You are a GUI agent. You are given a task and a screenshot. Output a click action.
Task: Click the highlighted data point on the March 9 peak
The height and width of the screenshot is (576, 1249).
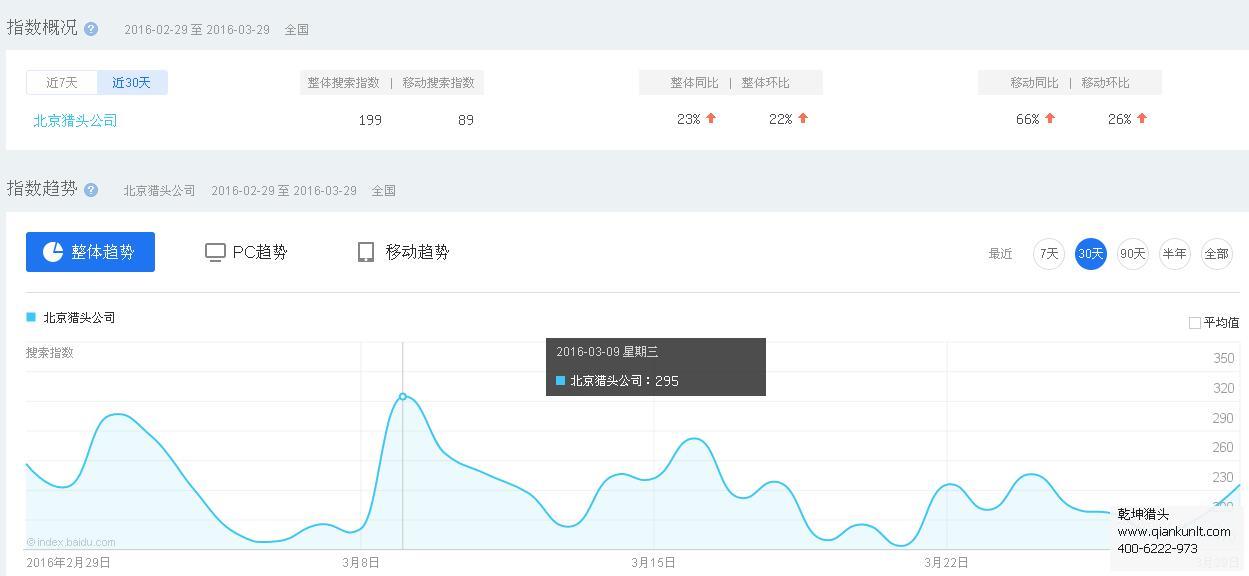[403, 397]
